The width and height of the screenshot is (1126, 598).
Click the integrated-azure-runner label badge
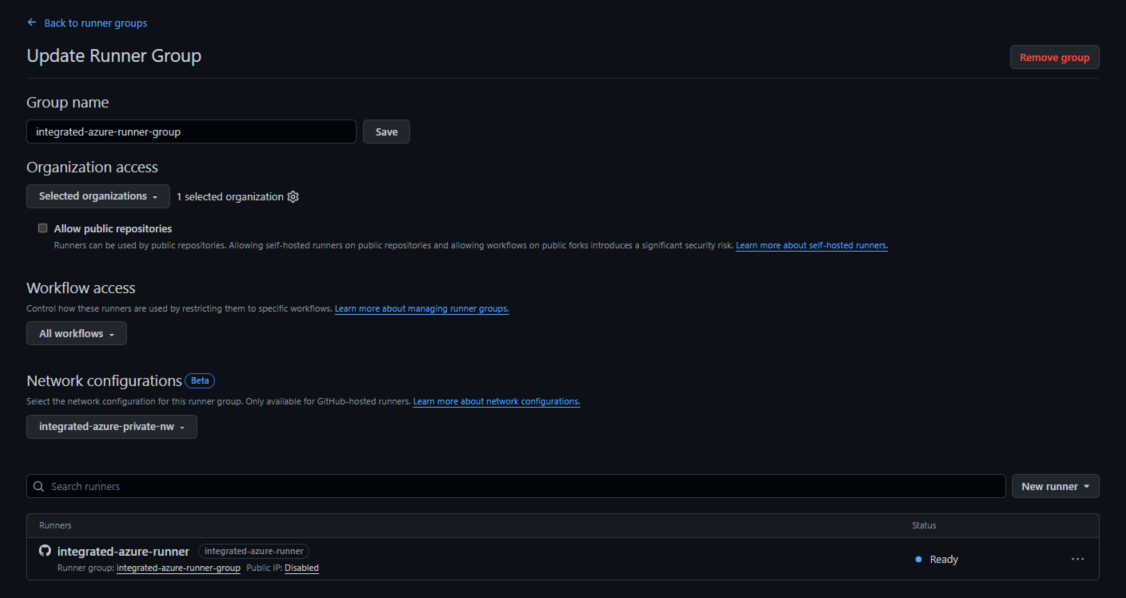pyautogui.click(x=253, y=551)
